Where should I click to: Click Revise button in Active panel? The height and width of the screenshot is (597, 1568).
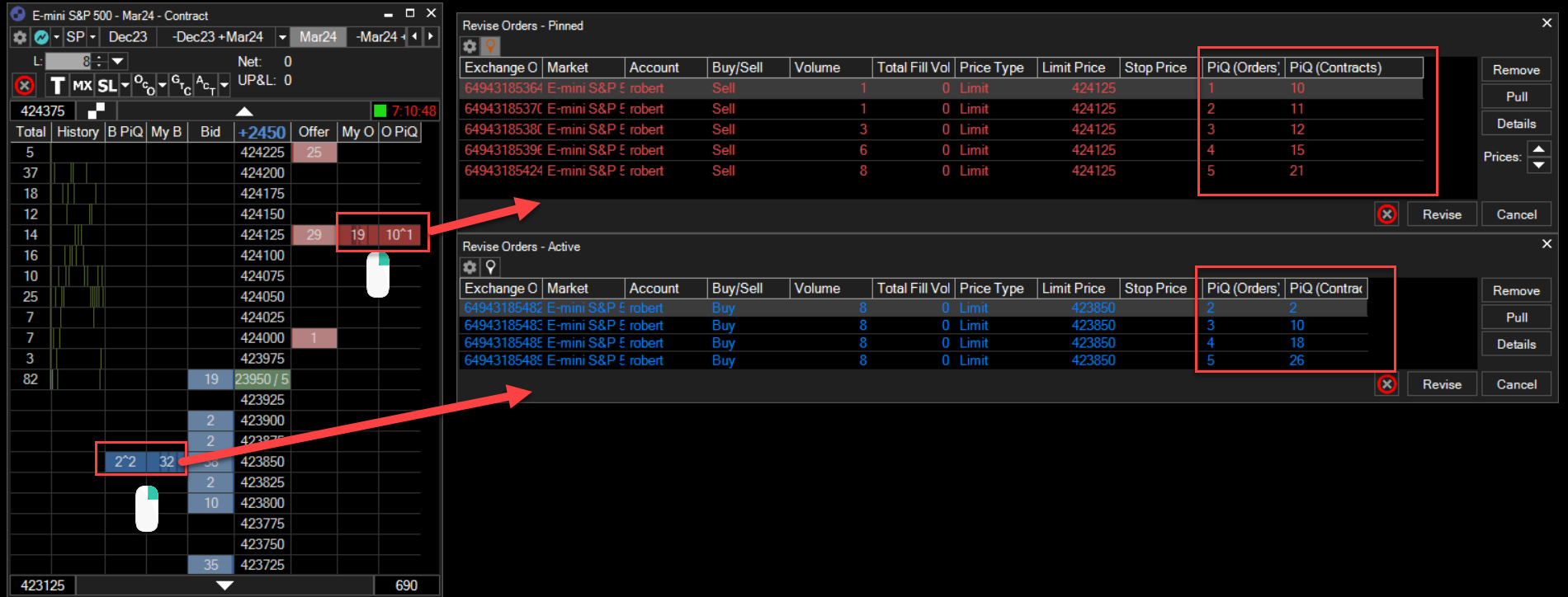point(1441,384)
